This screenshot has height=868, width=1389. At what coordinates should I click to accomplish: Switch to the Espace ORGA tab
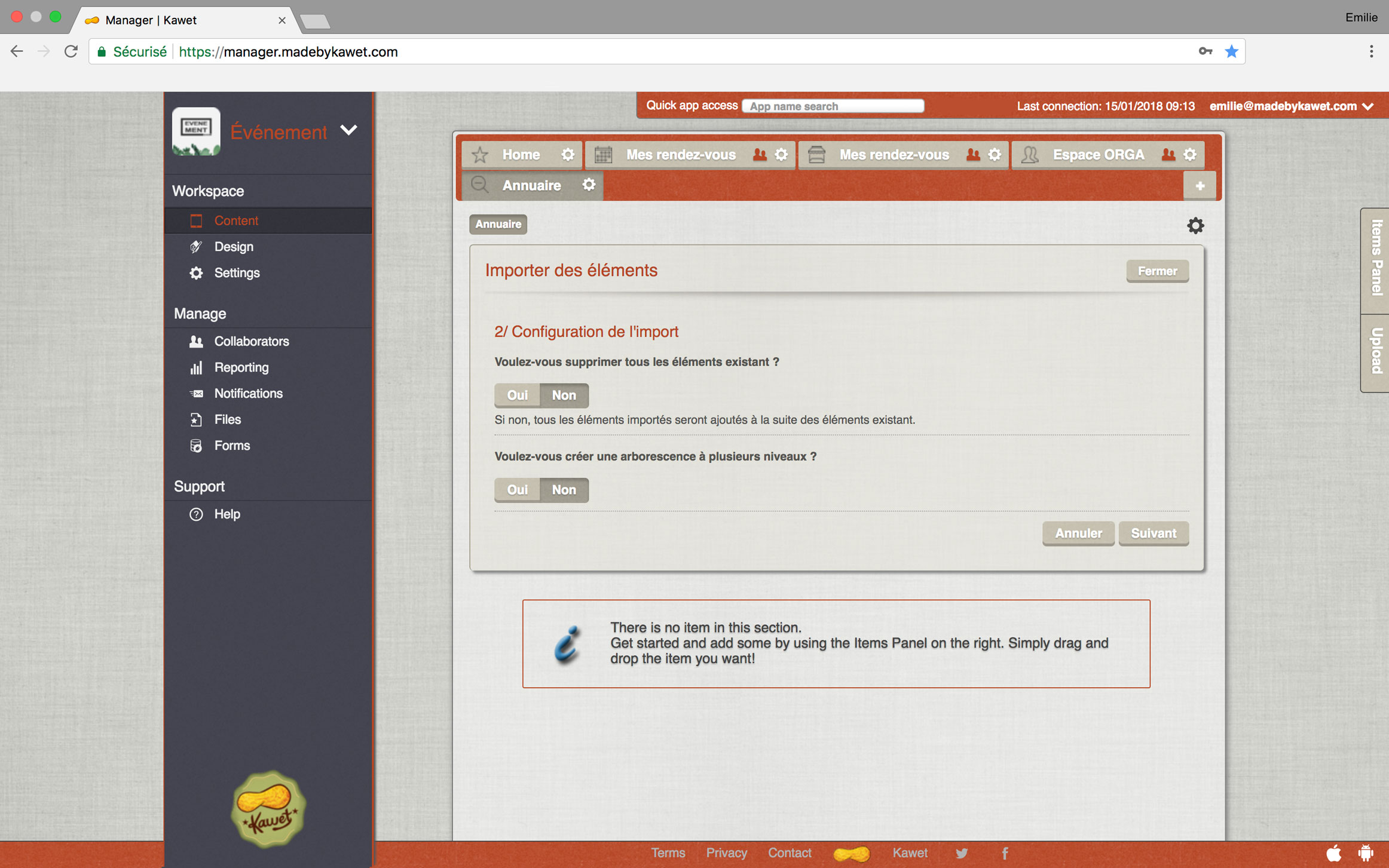pos(1098,155)
